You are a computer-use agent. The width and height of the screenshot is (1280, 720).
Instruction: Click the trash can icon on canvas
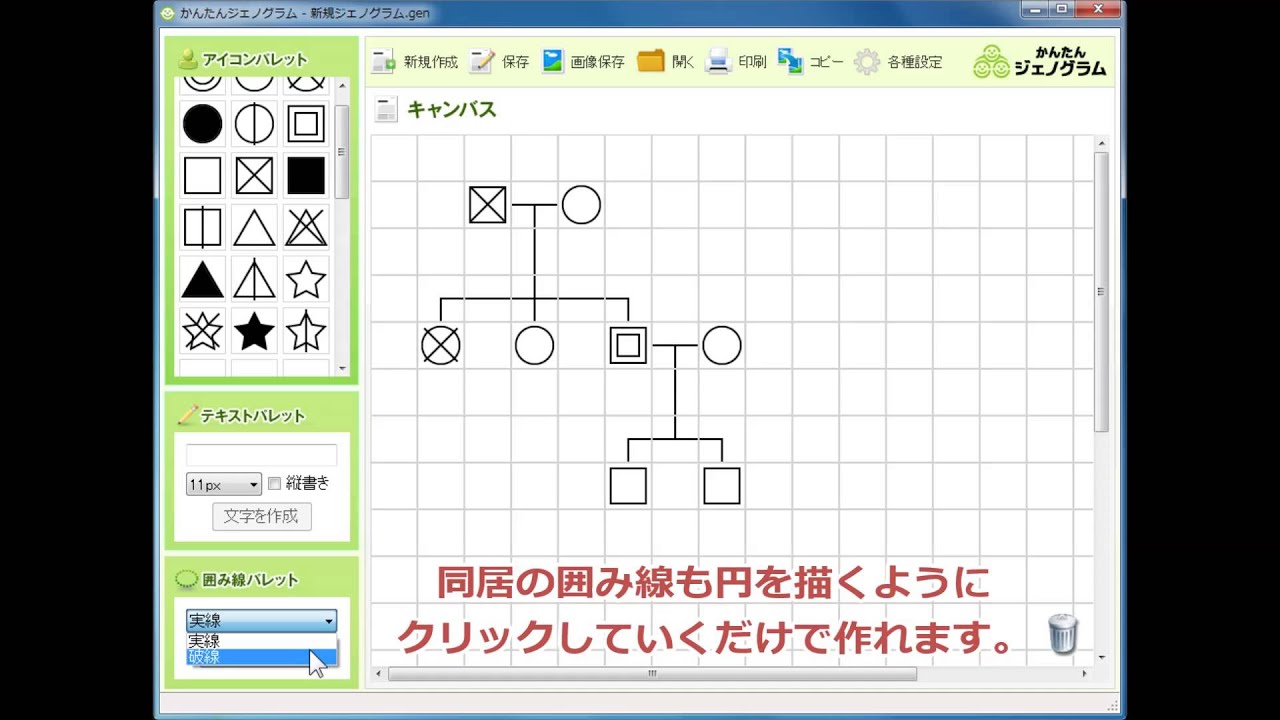click(x=1063, y=634)
